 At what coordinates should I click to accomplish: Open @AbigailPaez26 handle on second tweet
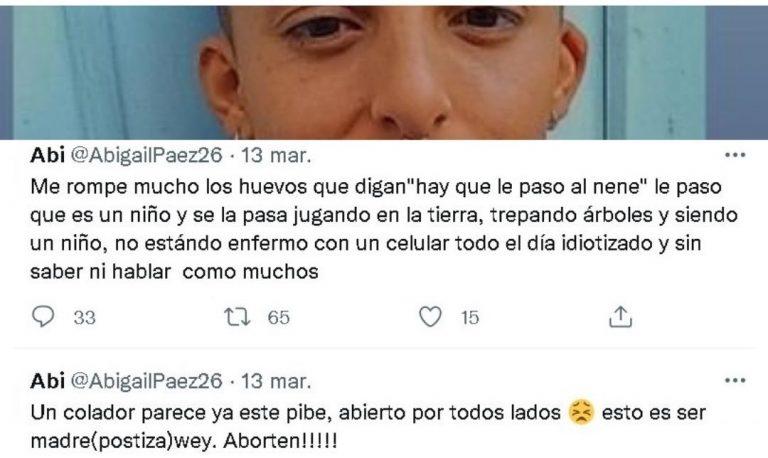point(146,381)
